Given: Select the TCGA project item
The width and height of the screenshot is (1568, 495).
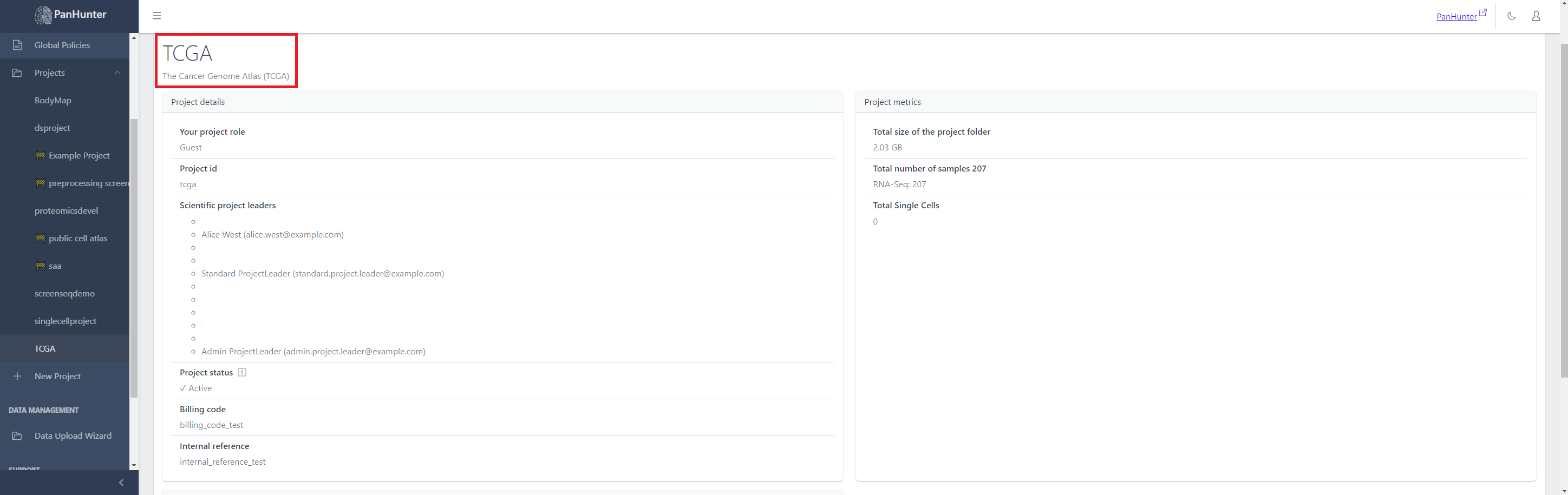Looking at the screenshot, I should point(45,348).
